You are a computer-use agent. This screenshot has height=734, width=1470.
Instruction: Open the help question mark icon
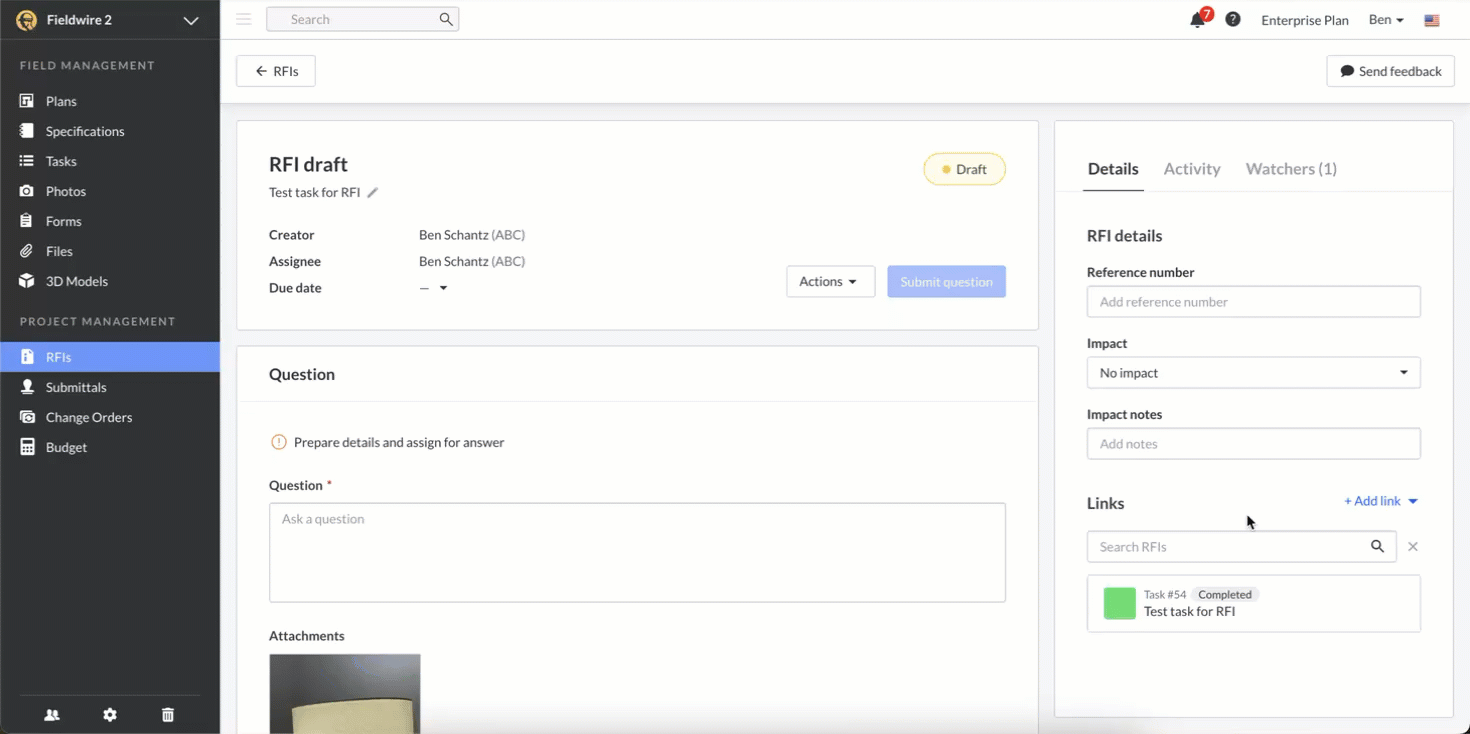pos(1233,19)
